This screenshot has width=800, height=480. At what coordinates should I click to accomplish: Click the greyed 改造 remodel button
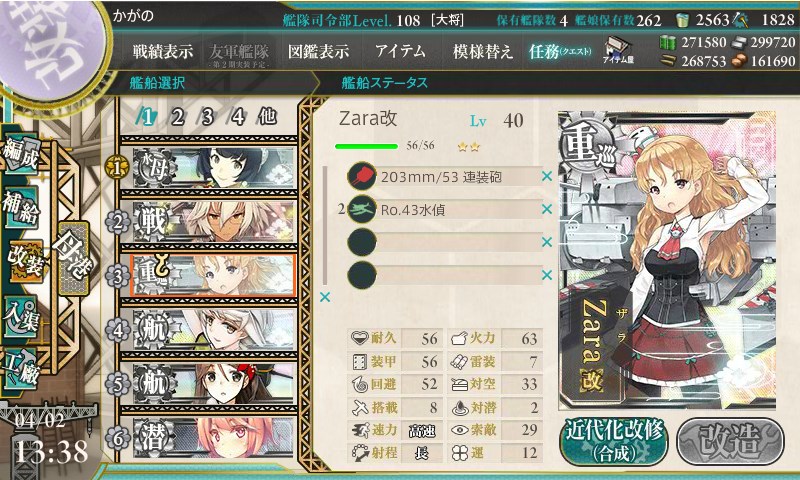(730, 442)
